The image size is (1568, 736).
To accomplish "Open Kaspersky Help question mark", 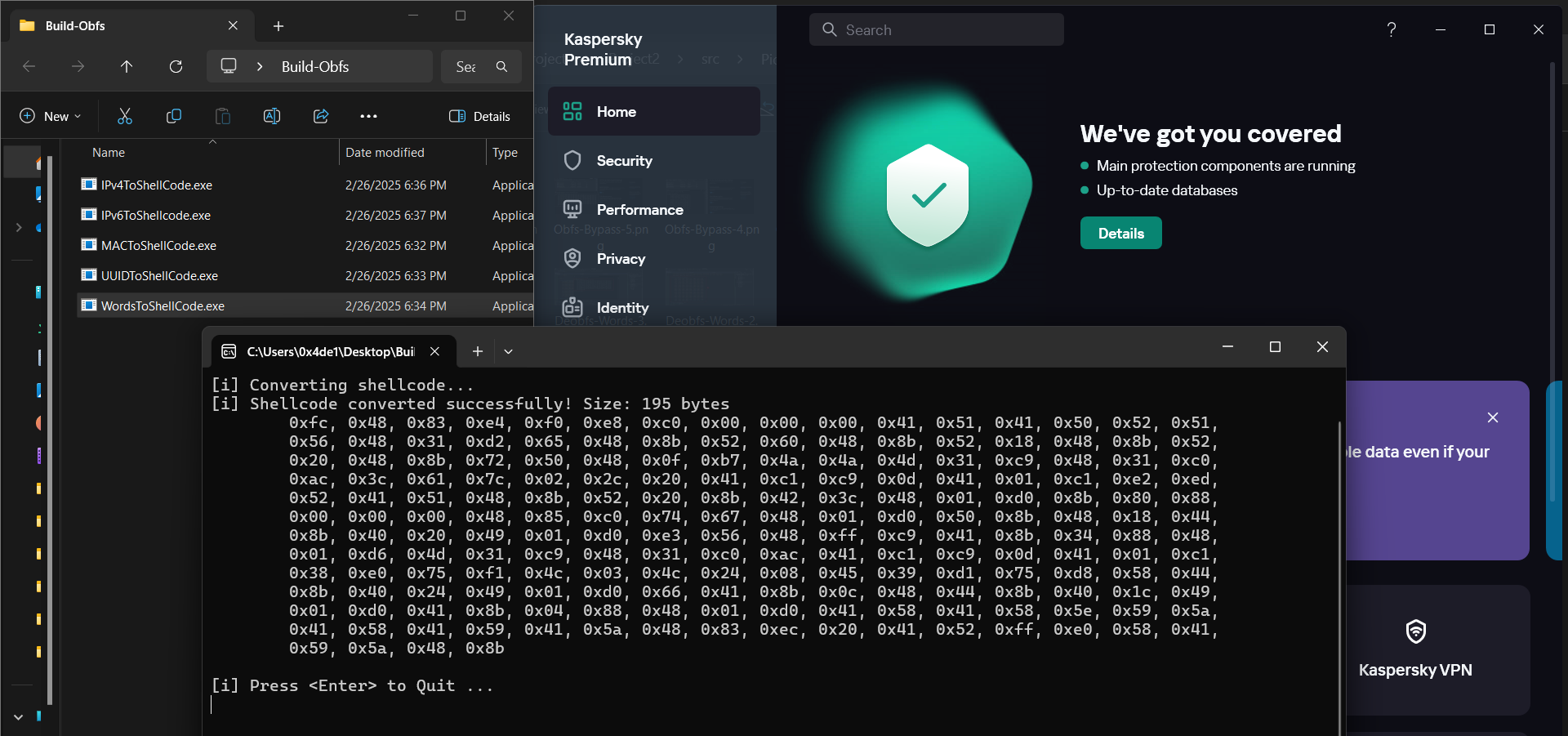I will [x=1392, y=29].
